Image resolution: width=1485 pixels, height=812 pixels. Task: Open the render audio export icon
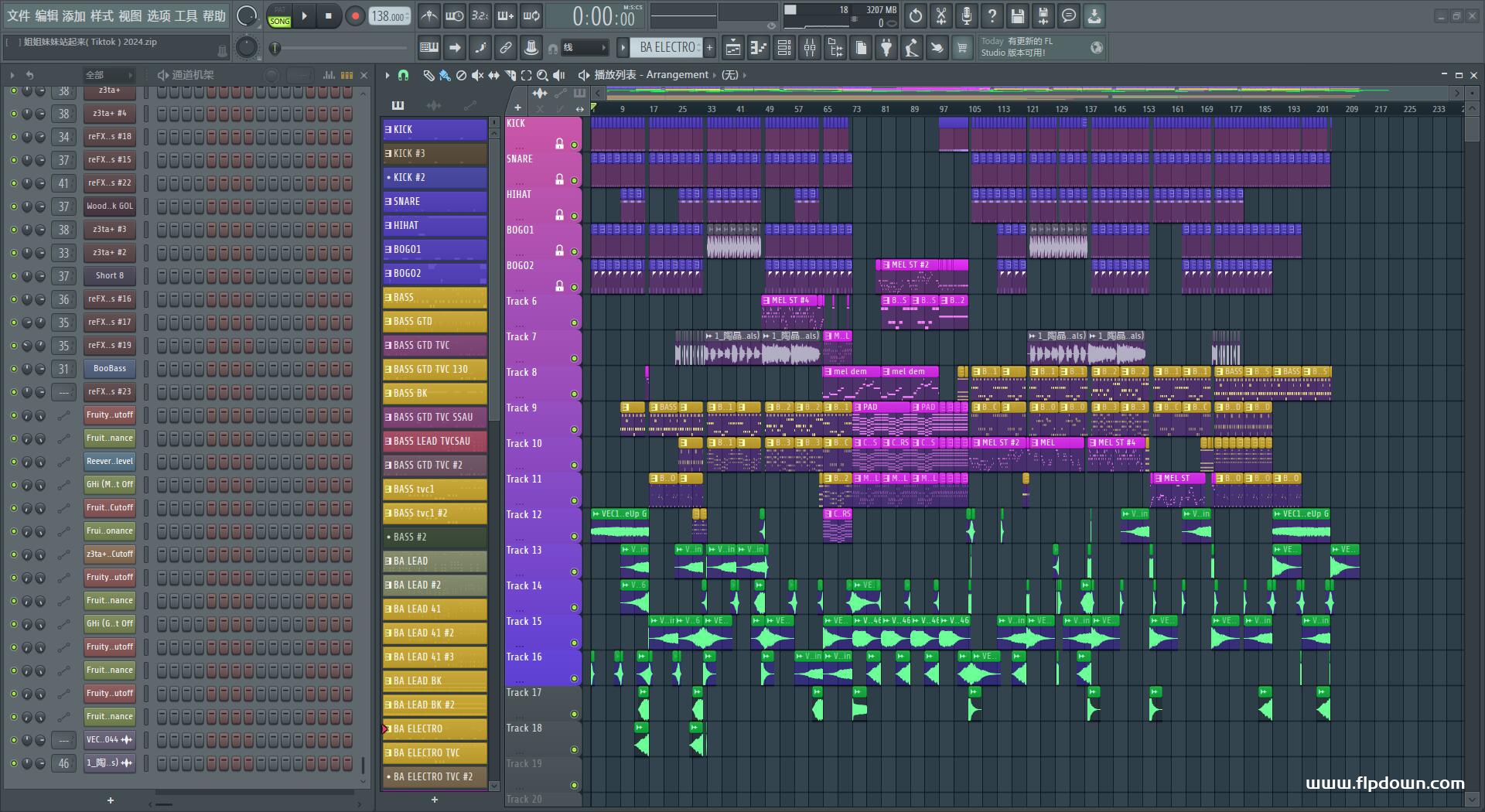tap(1043, 15)
